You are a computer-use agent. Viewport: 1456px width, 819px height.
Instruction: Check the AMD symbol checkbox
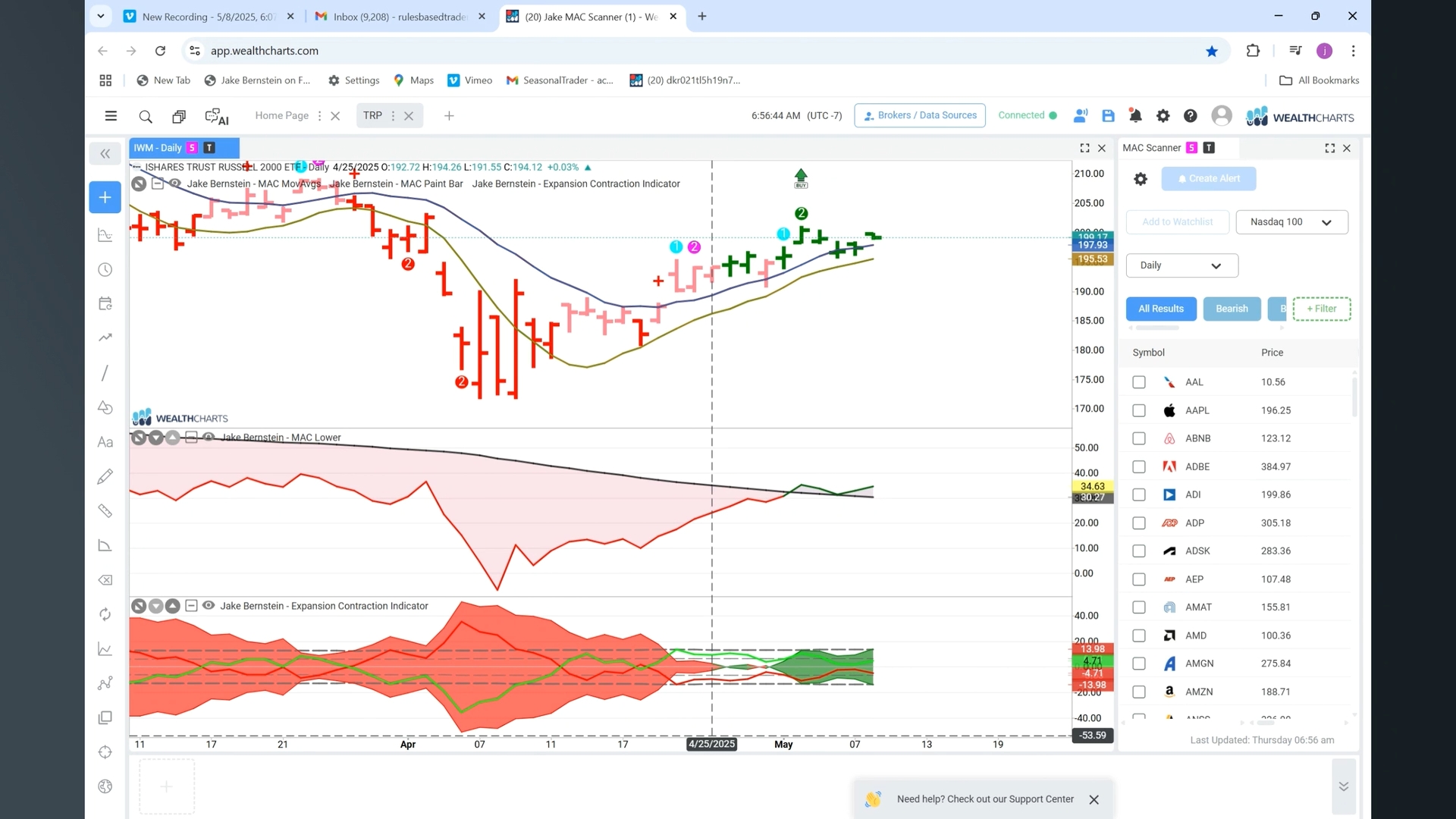click(1139, 635)
